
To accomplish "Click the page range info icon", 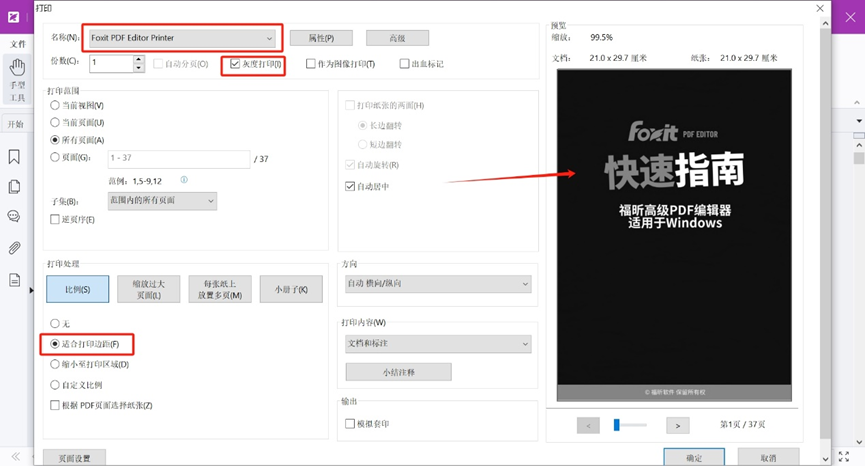I will [x=184, y=180].
